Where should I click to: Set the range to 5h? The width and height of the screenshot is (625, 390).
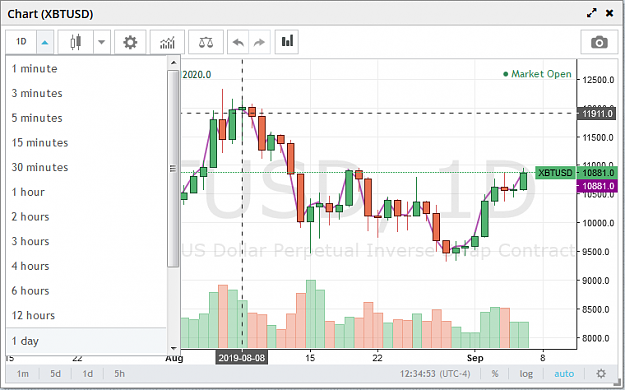(119, 374)
